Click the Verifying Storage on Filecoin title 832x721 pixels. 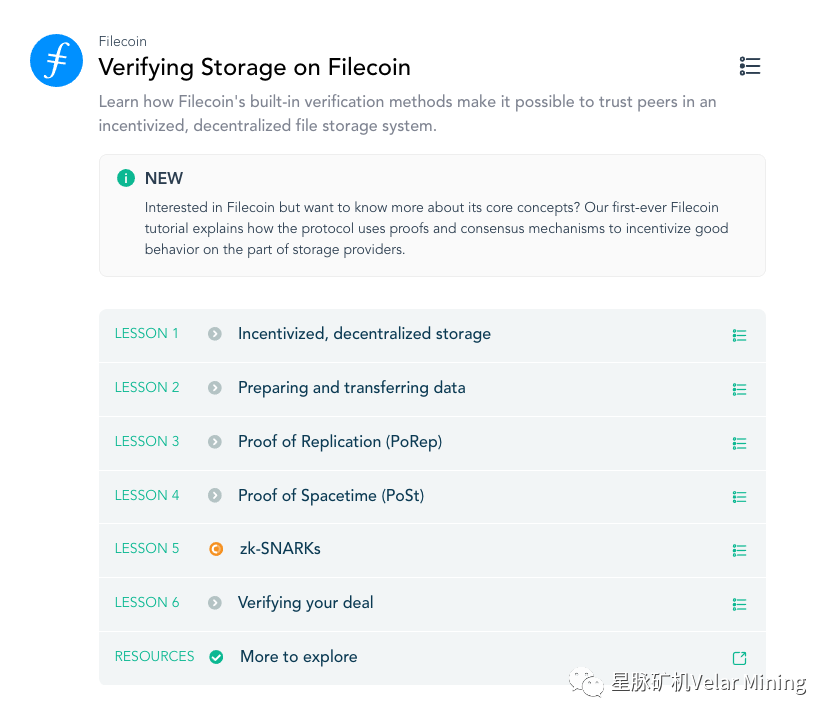click(x=254, y=67)
